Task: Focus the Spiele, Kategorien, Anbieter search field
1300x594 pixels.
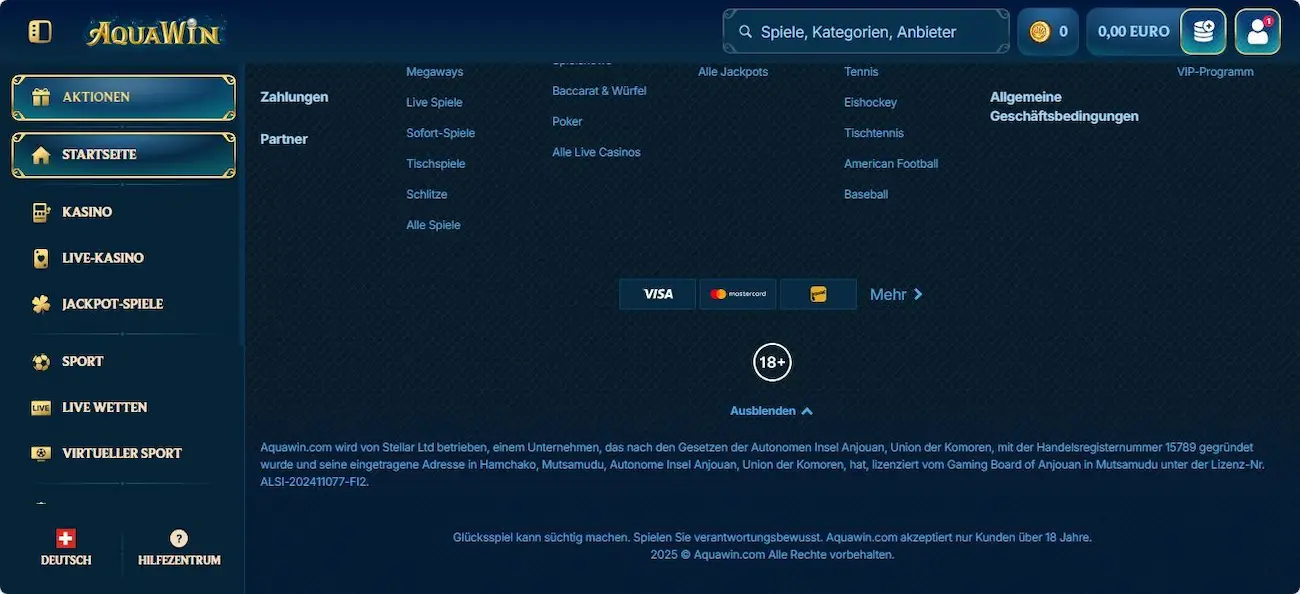Action: (866, 32)
